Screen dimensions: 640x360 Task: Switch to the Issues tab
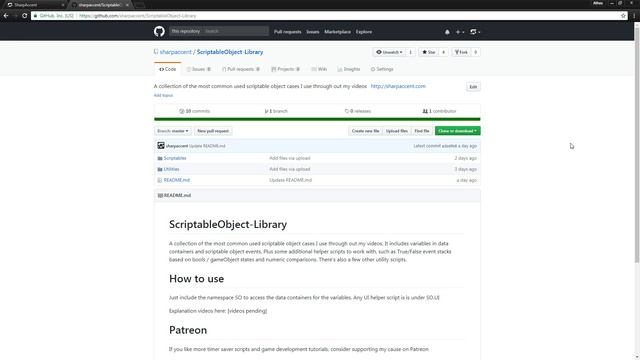(199, 69)
